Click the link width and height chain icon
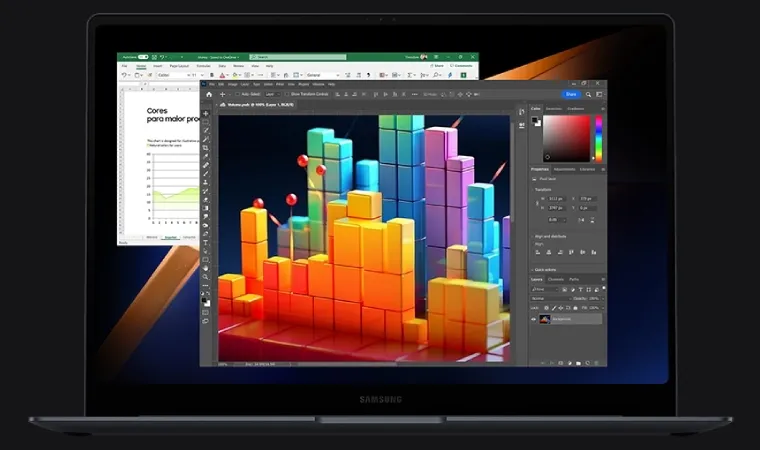Image resolution: width=760 pixels, height=450 pixels. click(x=537, y=203)
